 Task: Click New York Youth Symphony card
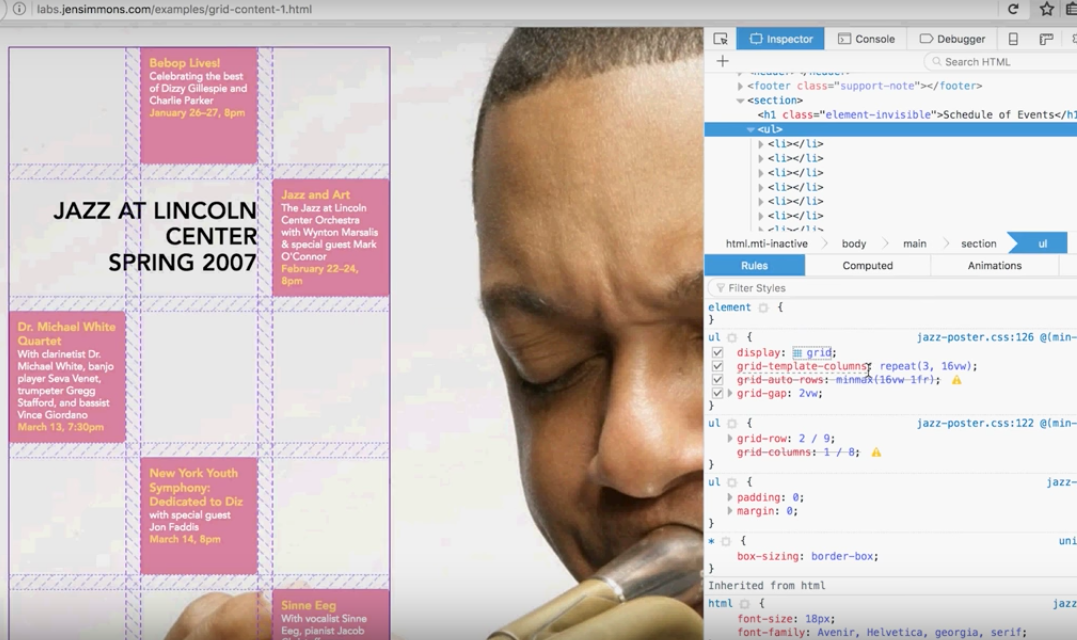click(x=199, y=516)
